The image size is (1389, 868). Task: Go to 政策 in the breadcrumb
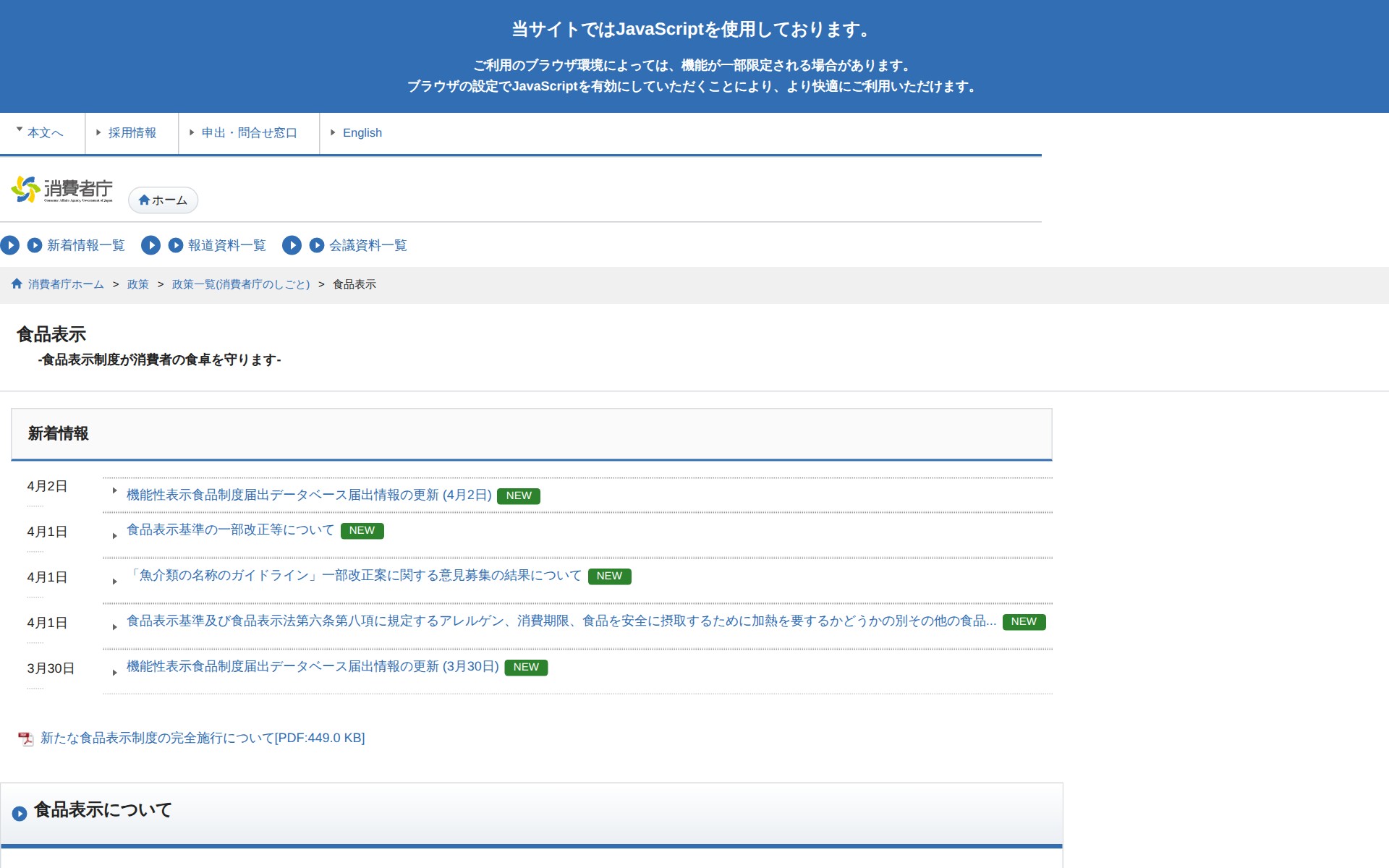coord(137,284)
